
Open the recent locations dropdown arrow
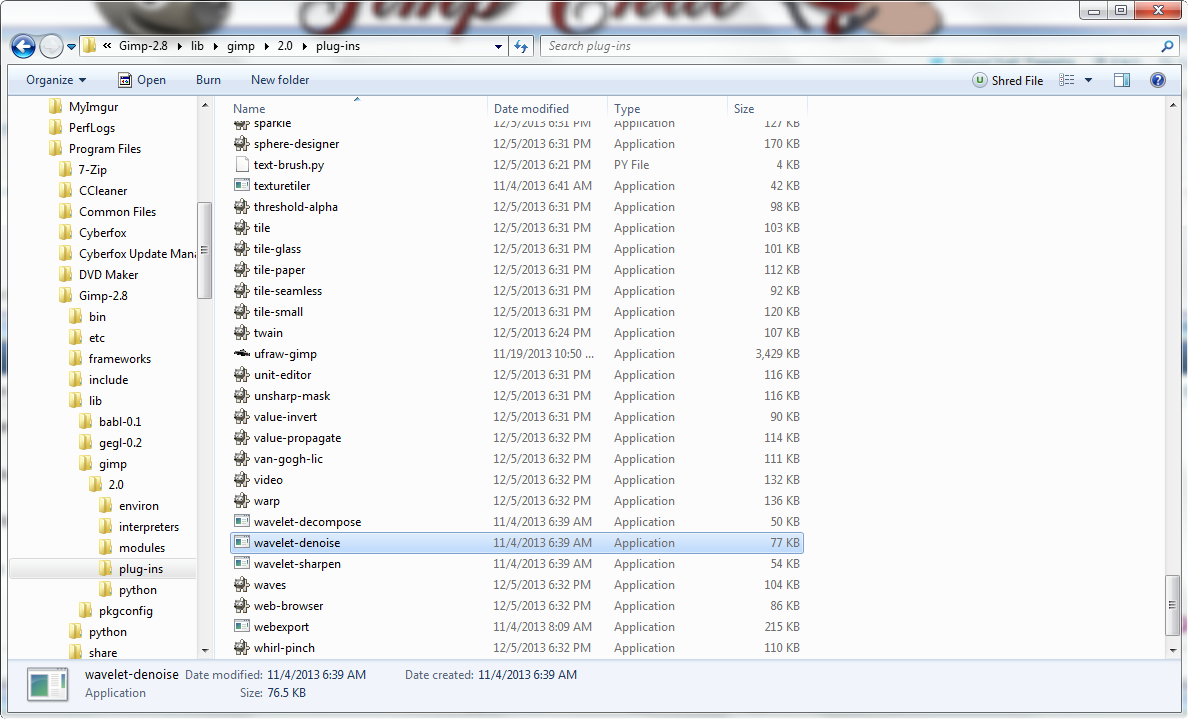point(71,47)
